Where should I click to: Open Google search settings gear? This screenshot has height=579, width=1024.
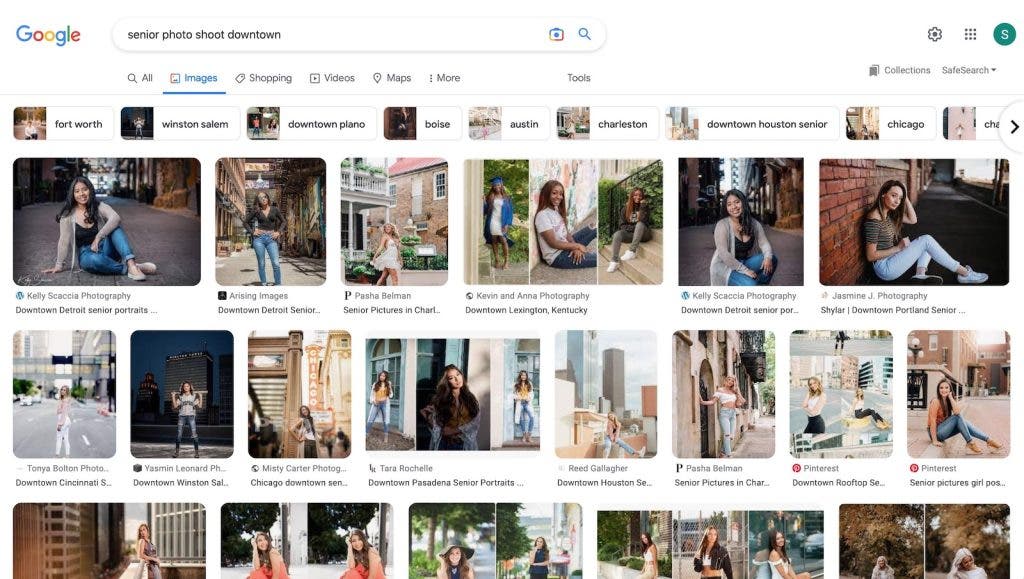[933, 33]
